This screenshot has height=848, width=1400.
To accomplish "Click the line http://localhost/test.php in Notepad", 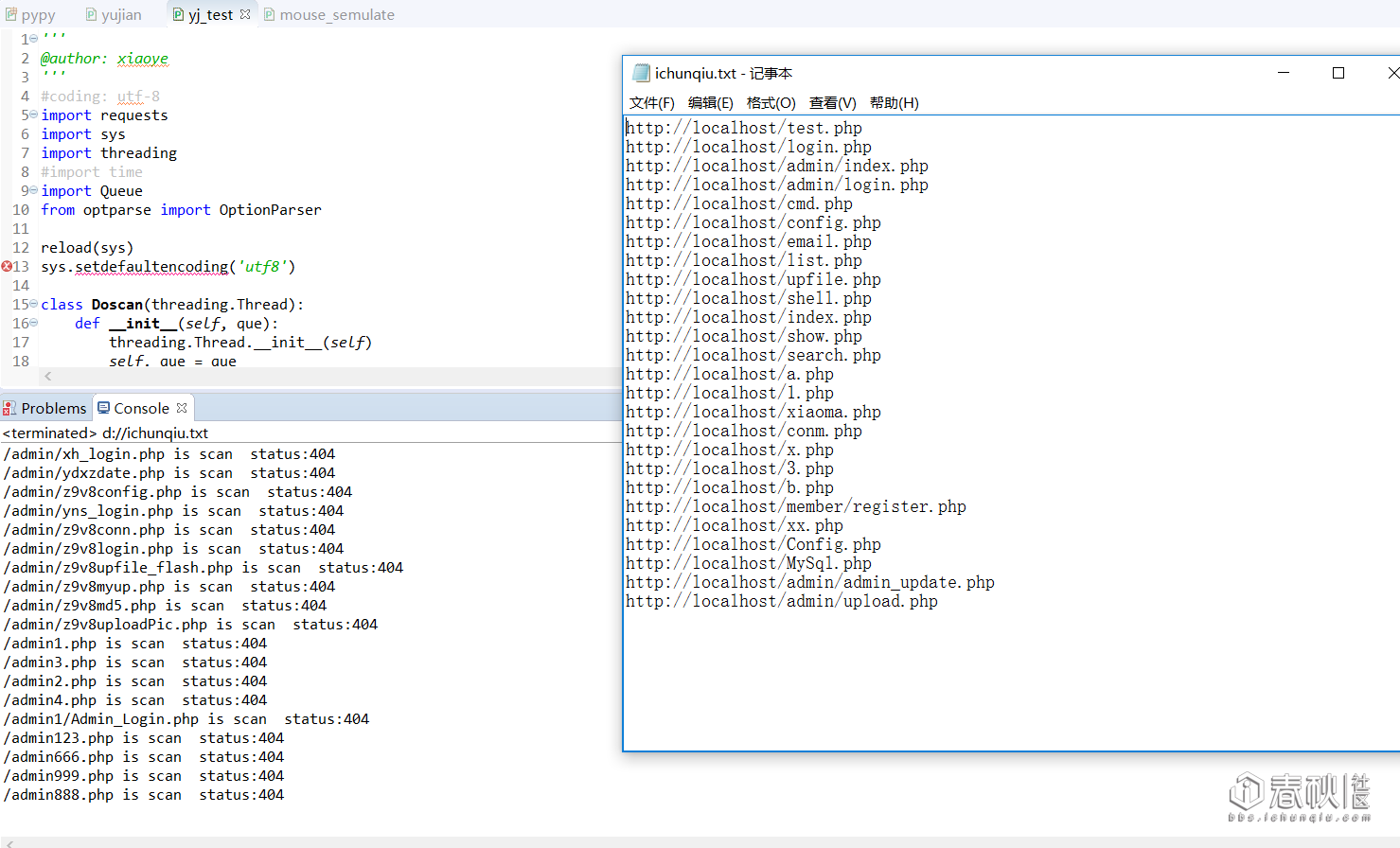I will pyautogui.click(x=744, y=128).
